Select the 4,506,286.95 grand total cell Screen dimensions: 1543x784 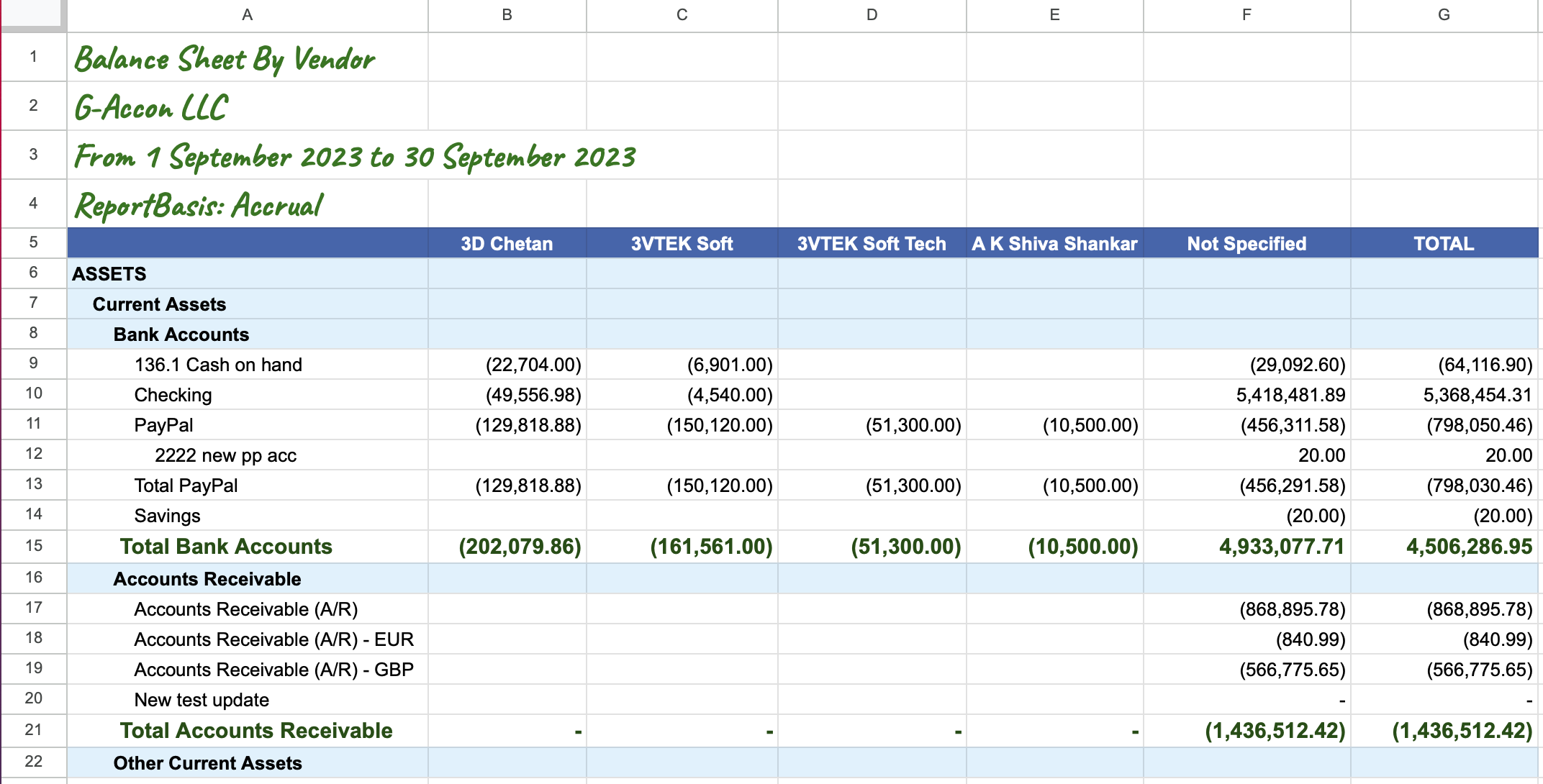pyautogui.click(x=1444, y=546)
